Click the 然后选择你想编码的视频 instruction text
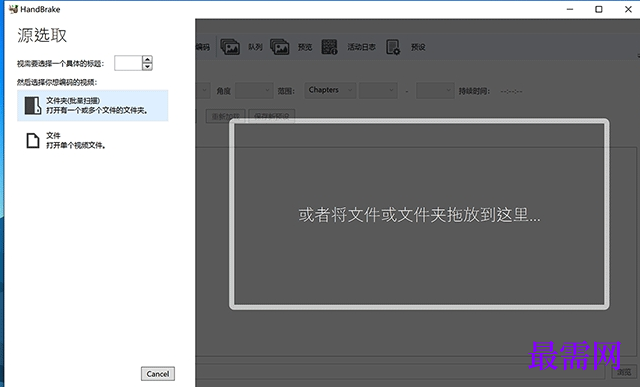The image size is (640, 387). click(x=57, y=82)
